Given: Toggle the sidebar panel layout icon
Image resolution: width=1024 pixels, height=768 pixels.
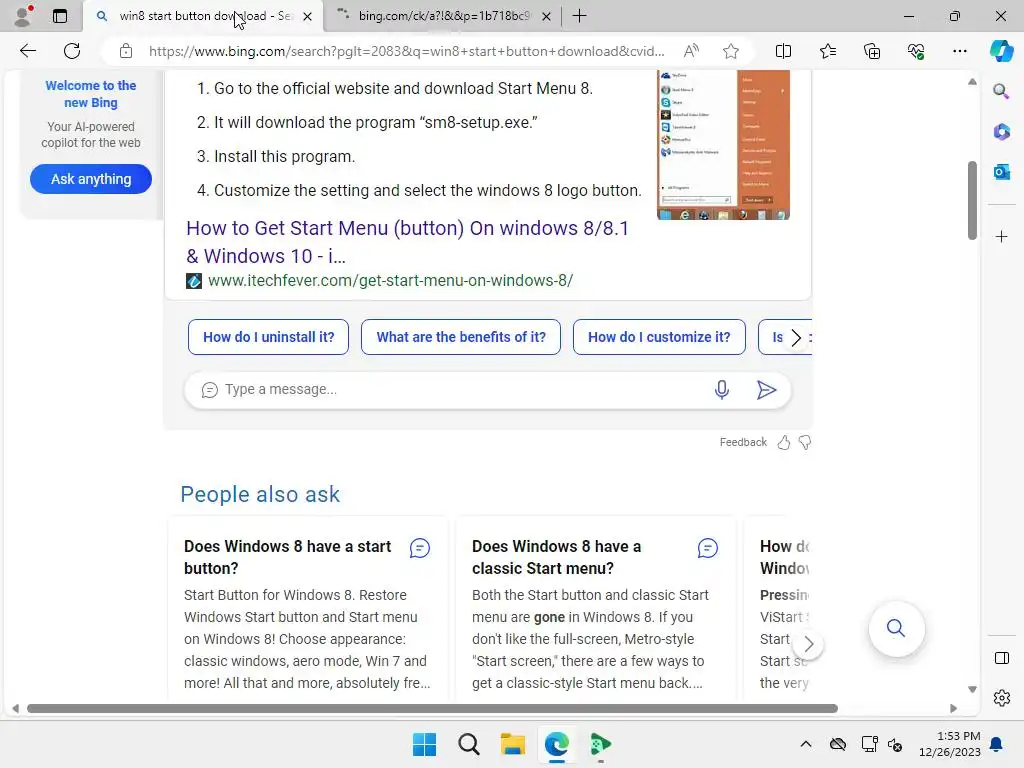Looking at the screenshot, I should 1001,658.
